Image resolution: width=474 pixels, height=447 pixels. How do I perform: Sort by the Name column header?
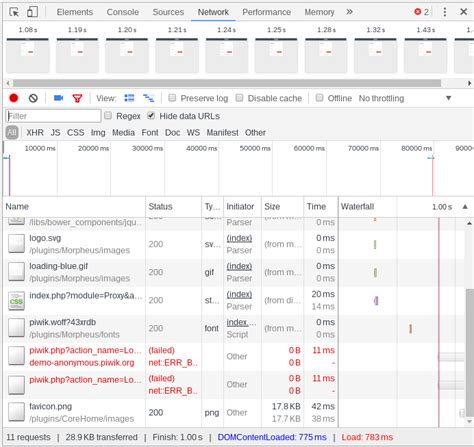pyautogui.click(x=74, y=207)
